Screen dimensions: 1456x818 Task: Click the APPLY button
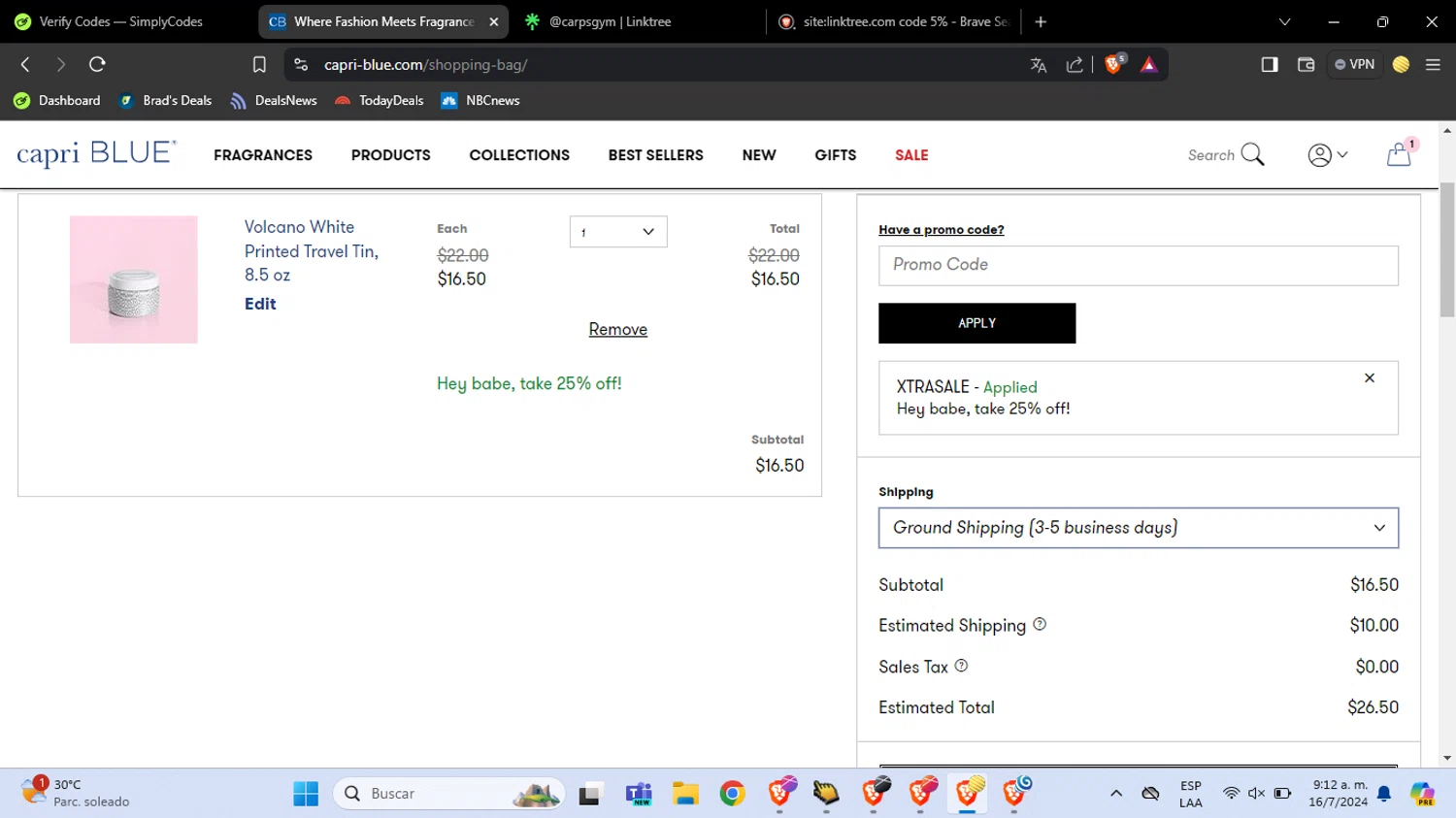point(977,323)
